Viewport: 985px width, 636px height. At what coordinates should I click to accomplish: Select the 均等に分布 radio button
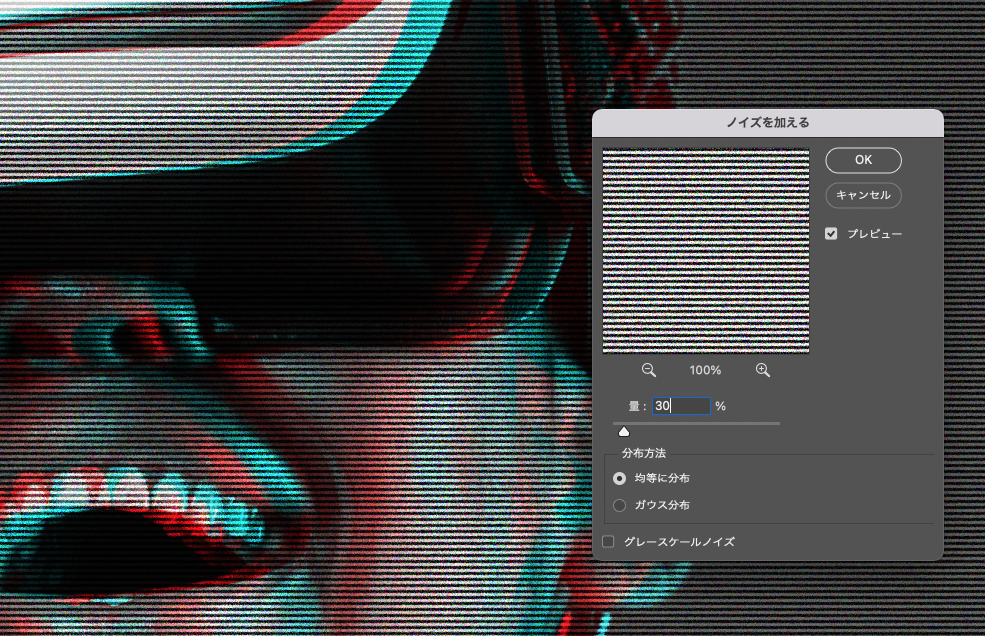[620, 478]
